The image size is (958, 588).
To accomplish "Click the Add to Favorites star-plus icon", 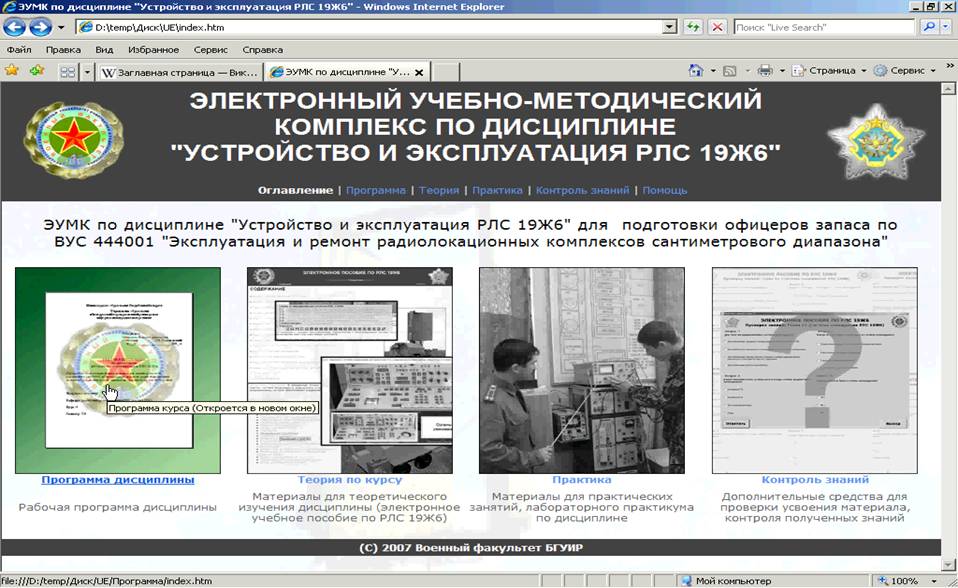I will (36, 71).
